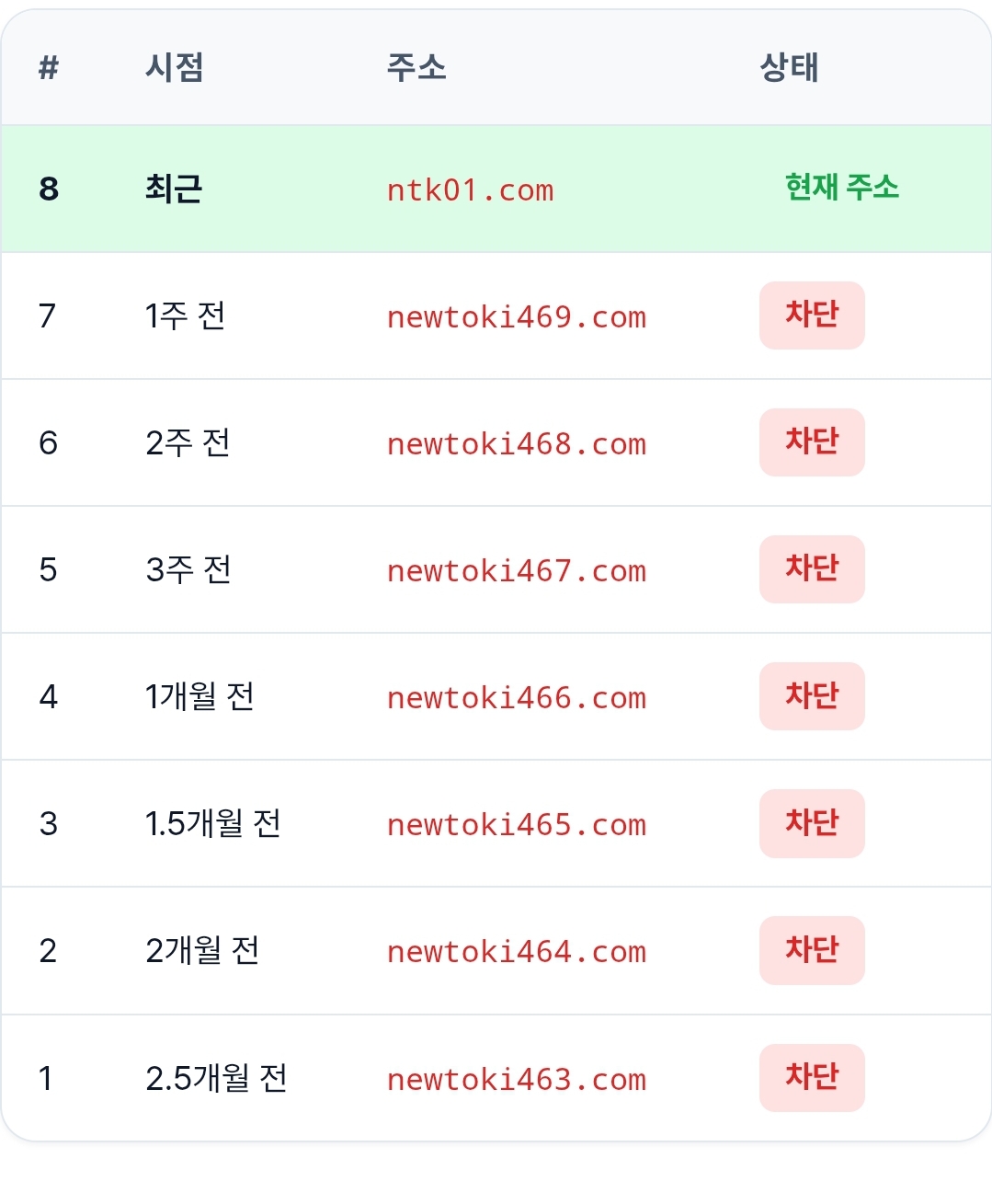Open the ntk01.com current address link
The height and width of the screenshot is (1204, 992).
(x=470, y=189)
